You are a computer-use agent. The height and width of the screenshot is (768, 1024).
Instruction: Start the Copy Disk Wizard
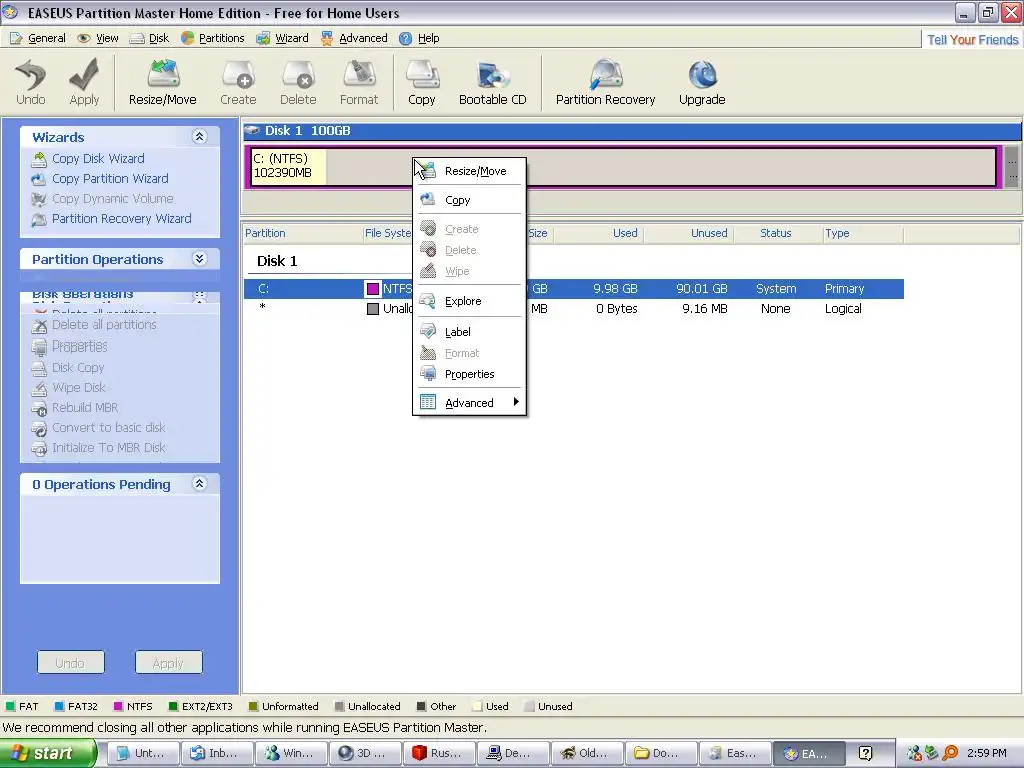pyautogui.click(x=98, y=159)
